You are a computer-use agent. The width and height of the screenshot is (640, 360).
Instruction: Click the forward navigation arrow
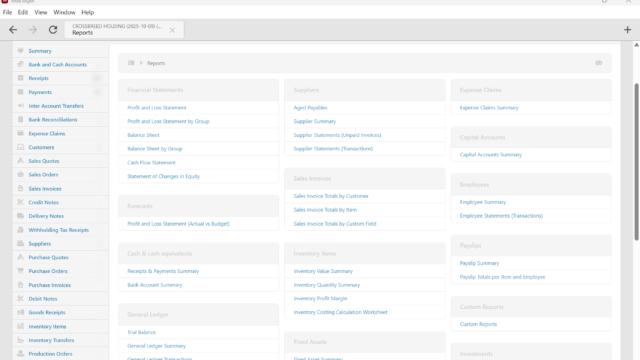(33, 30)
